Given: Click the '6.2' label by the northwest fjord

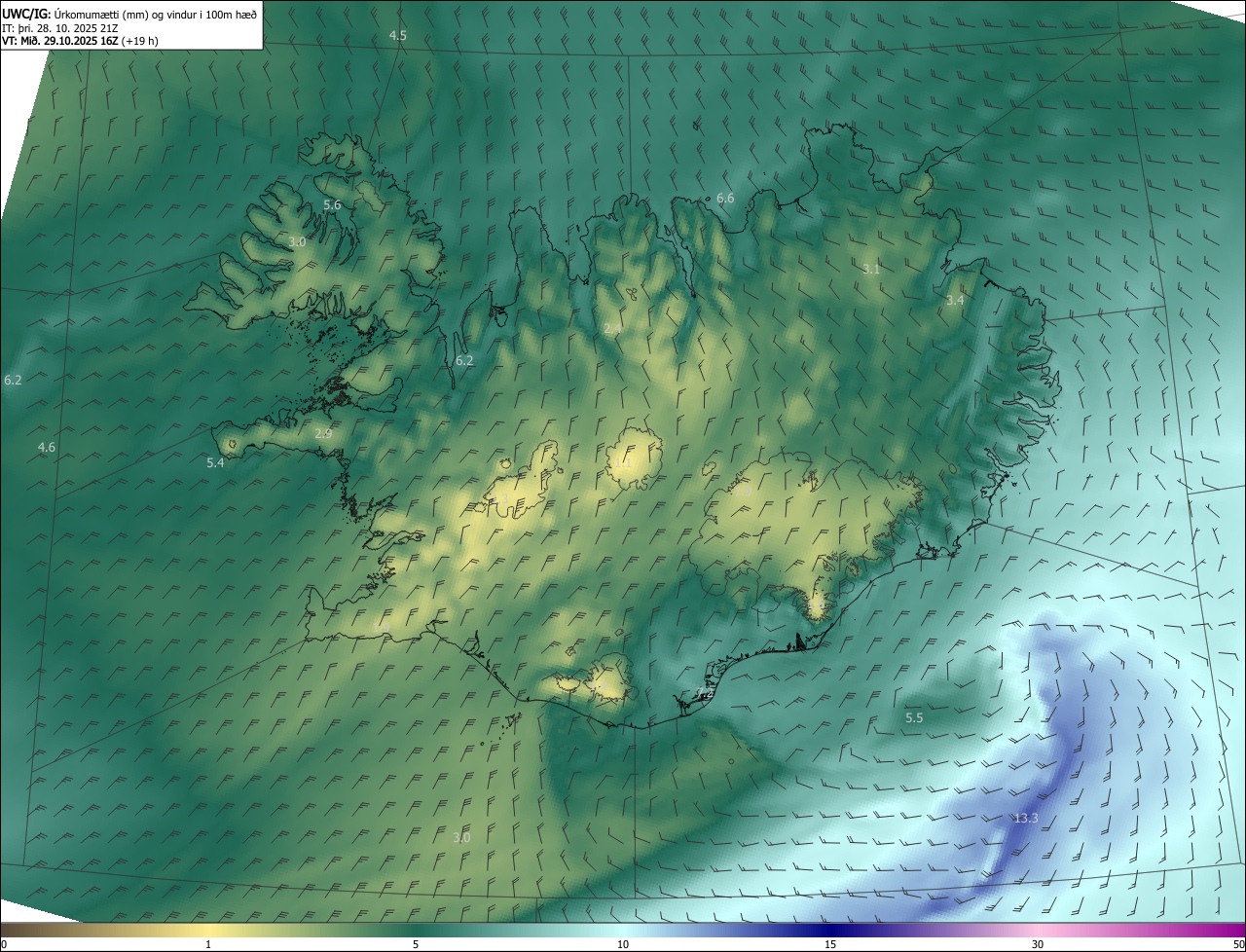Looking at the screenshot, I should coord(464,360).
